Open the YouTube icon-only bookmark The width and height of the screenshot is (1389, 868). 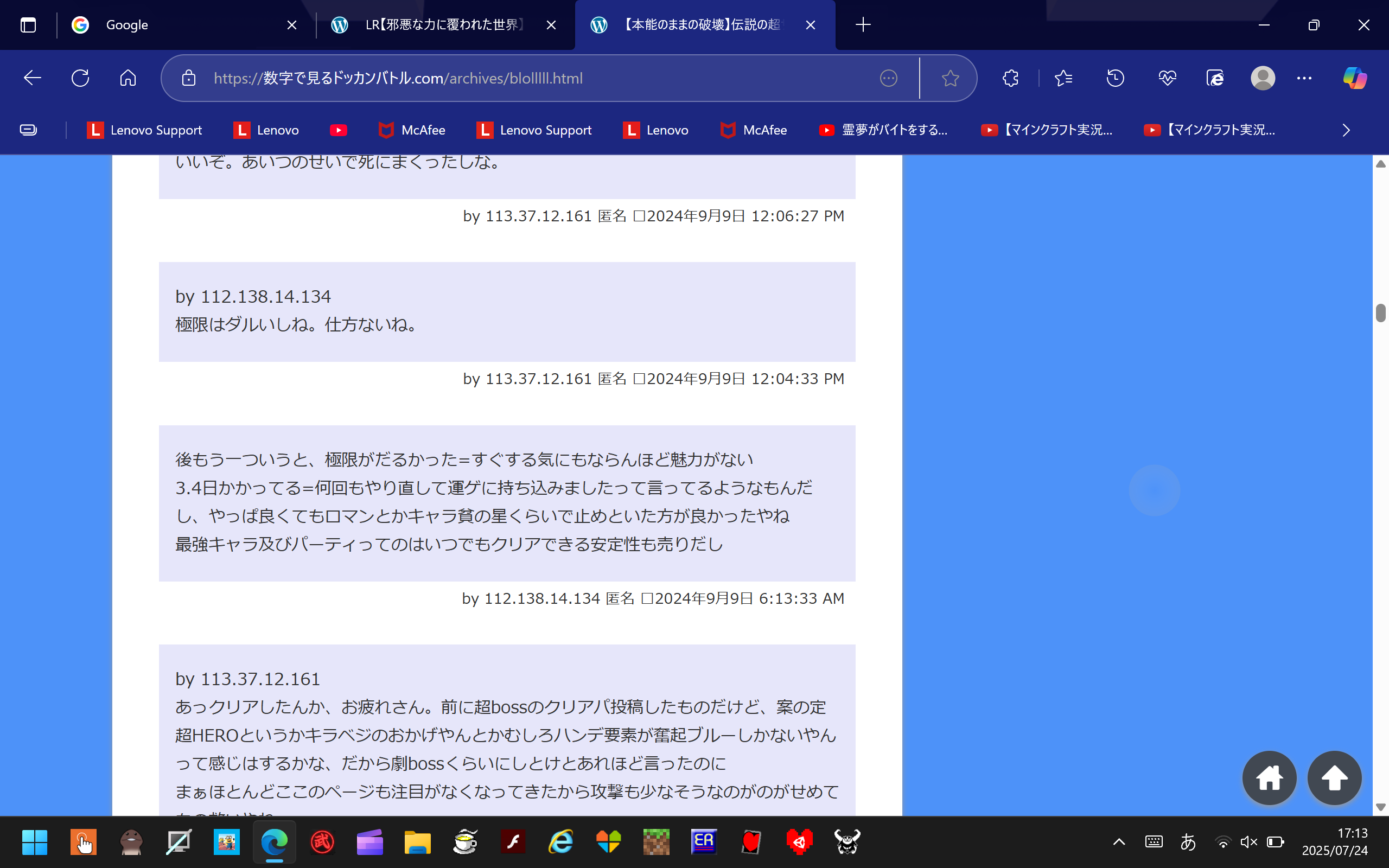point(339,130)
